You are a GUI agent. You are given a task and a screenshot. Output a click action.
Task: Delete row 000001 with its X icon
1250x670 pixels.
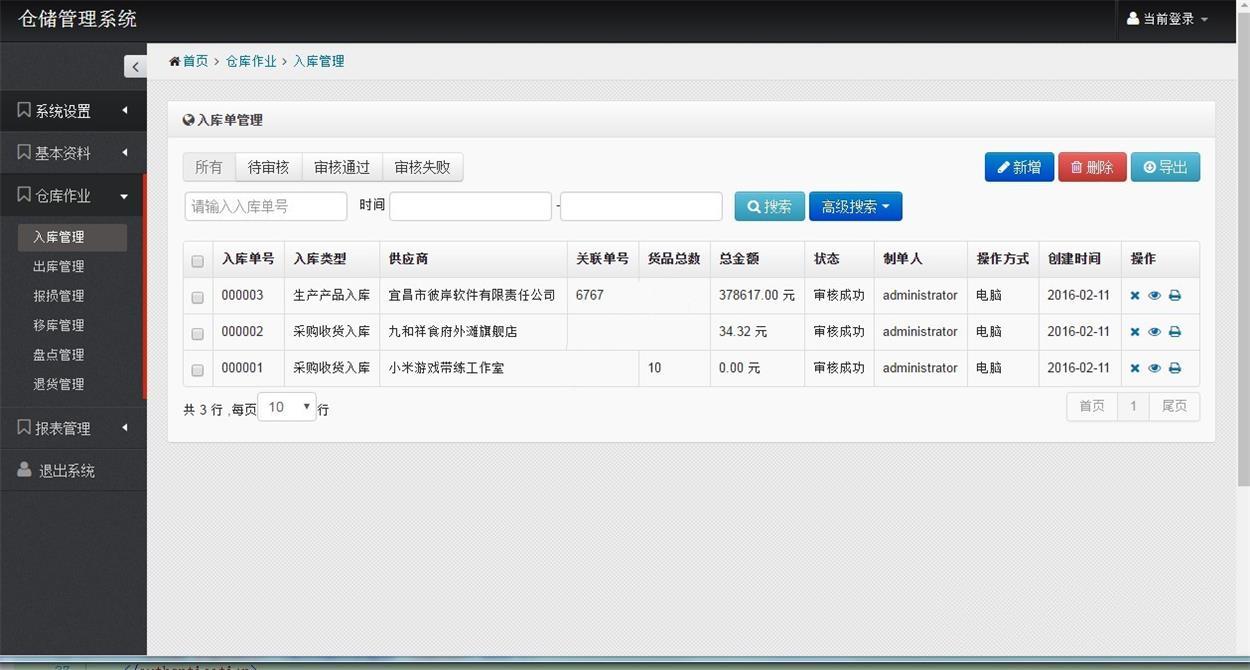tap(1135, 368)
